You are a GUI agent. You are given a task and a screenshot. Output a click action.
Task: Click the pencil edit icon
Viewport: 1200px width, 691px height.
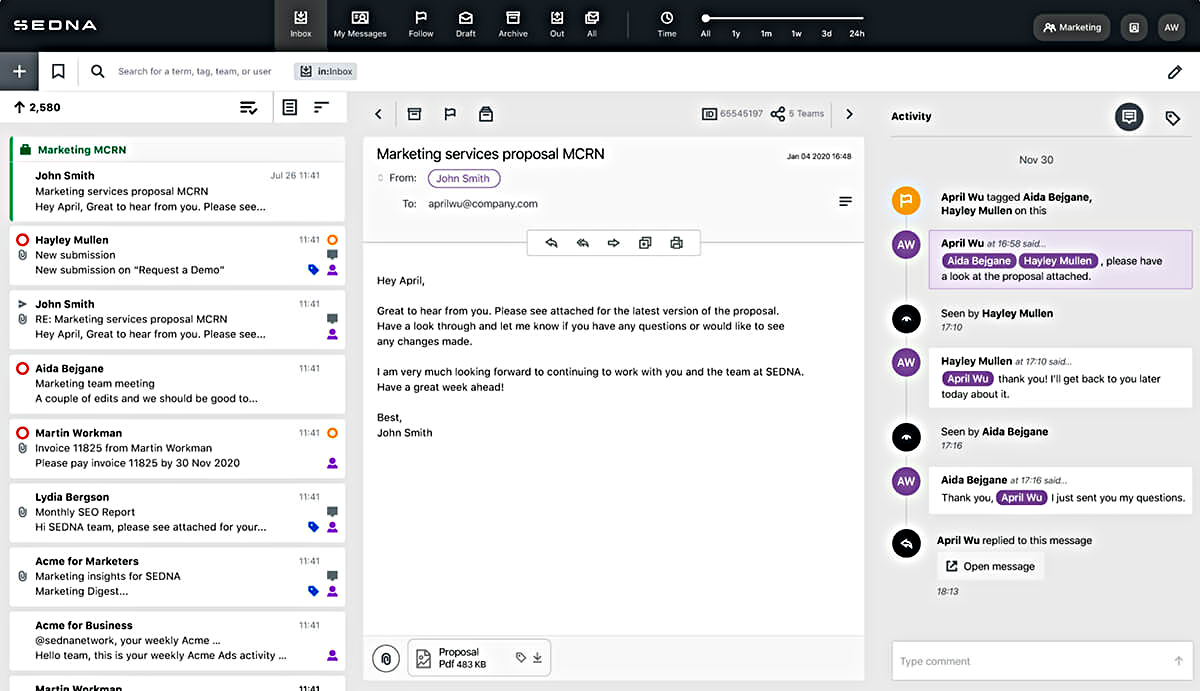(x=1175, y=72)
